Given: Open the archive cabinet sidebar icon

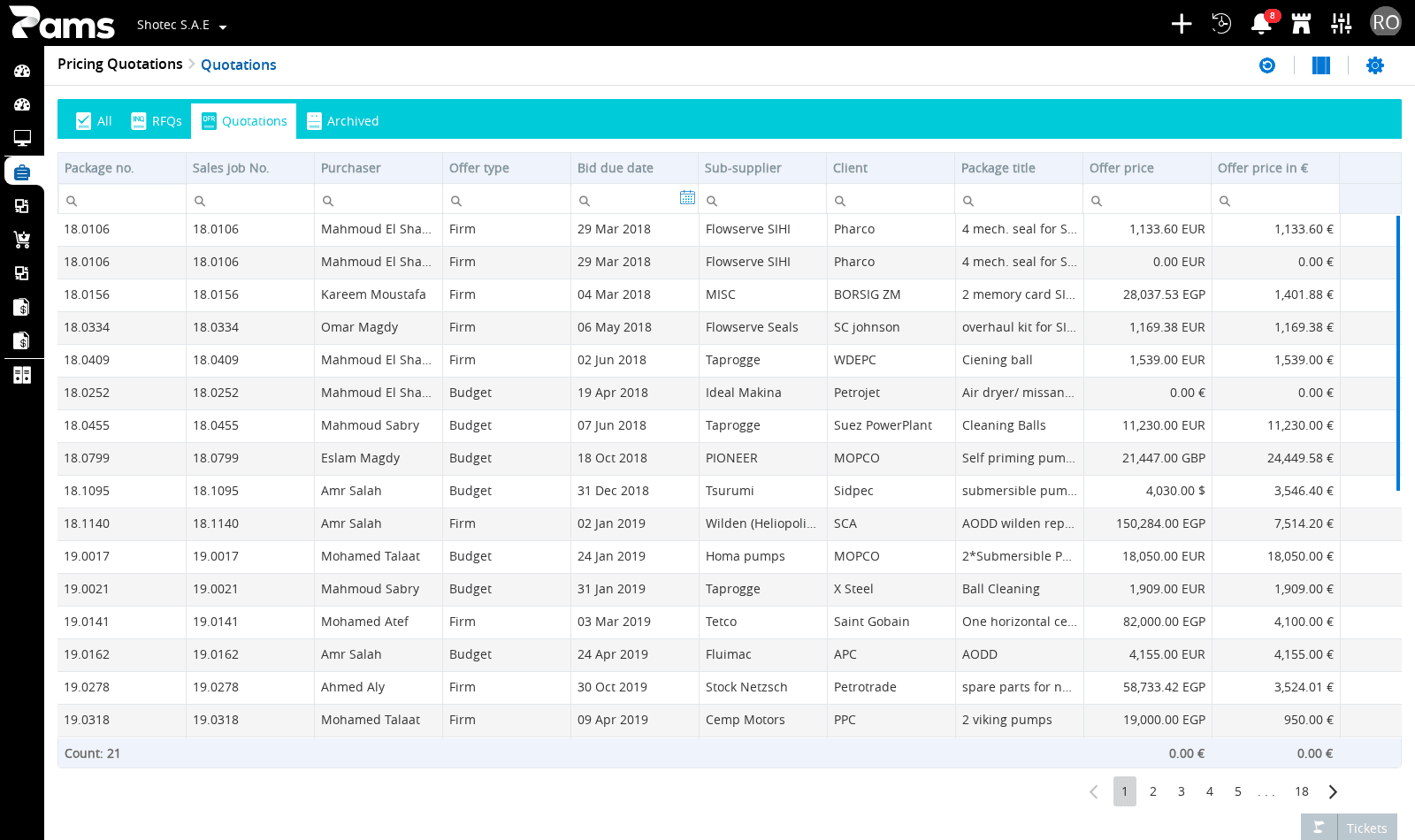Looking at the screenshot, I should pyautogui.click(x=22, y=375).
